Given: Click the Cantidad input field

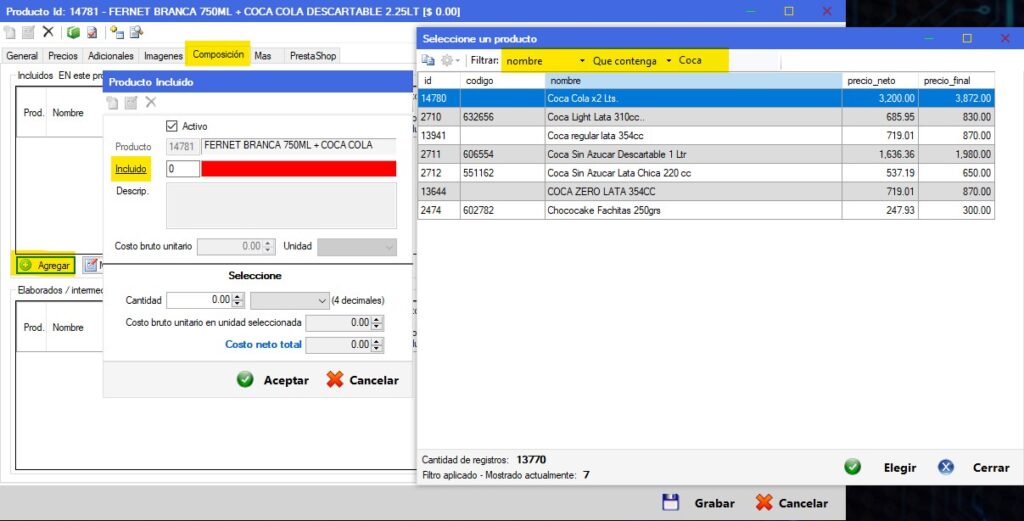Looking at the screenshot, I should (200, 300).
